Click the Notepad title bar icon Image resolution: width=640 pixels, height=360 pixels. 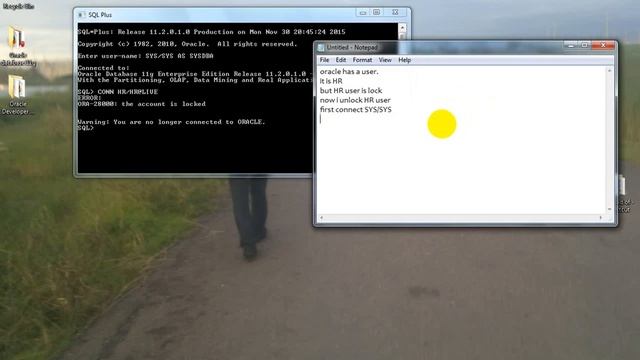coord(321,47)
